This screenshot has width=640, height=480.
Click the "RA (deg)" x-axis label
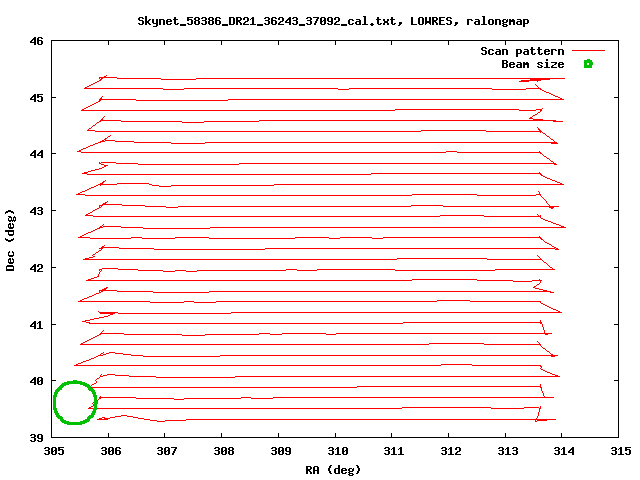(x=333, y=470)
